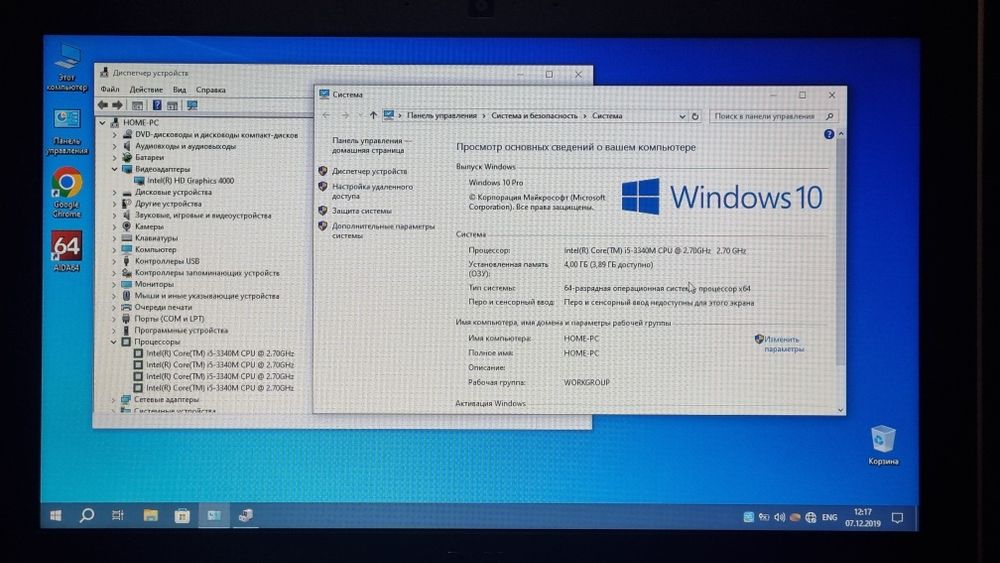This screenshot has width=1000, height=563.
Task: Click Диспетчер устройств link in Система sidebar
Action: pos(369,171)
